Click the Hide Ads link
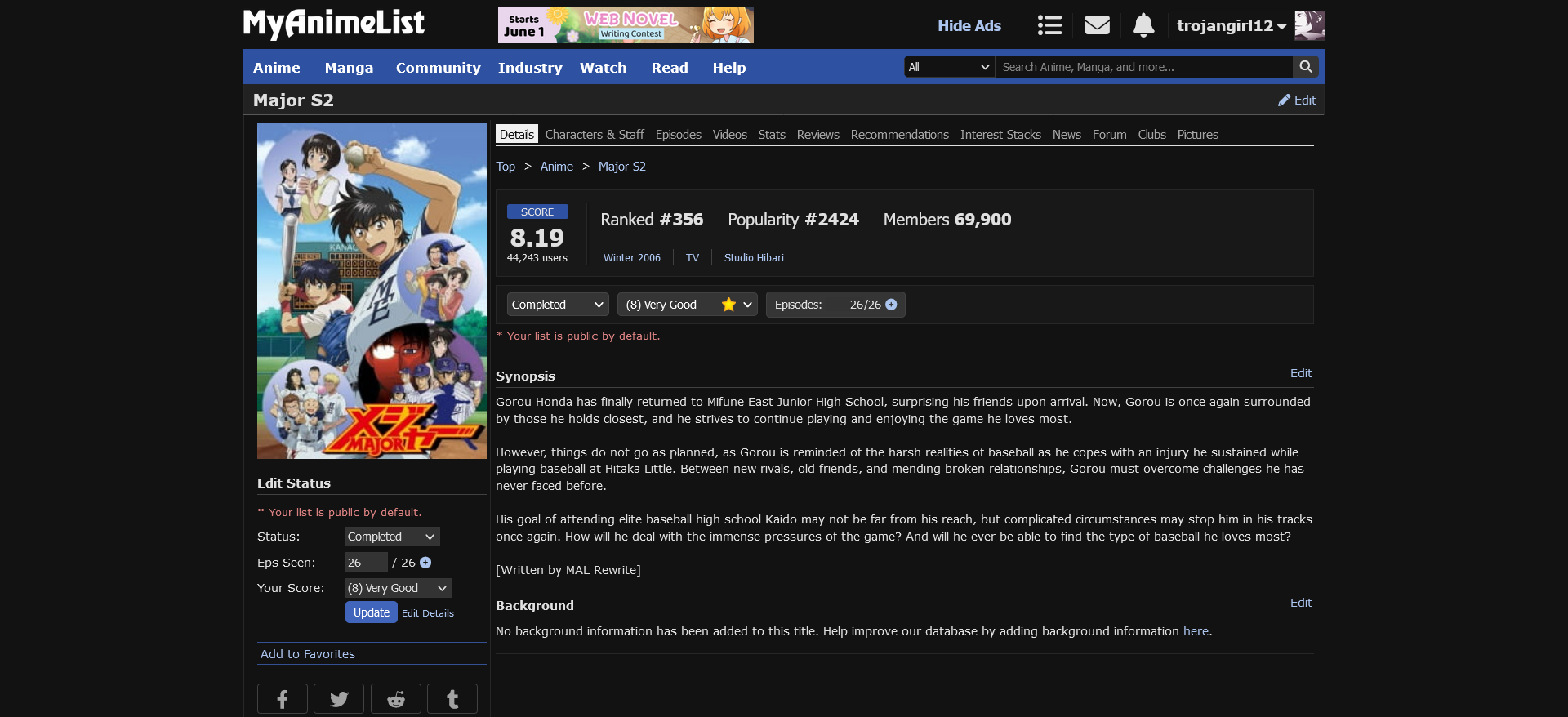The width and height of the screenshot is (1568, 717). (x=969, y=25)
